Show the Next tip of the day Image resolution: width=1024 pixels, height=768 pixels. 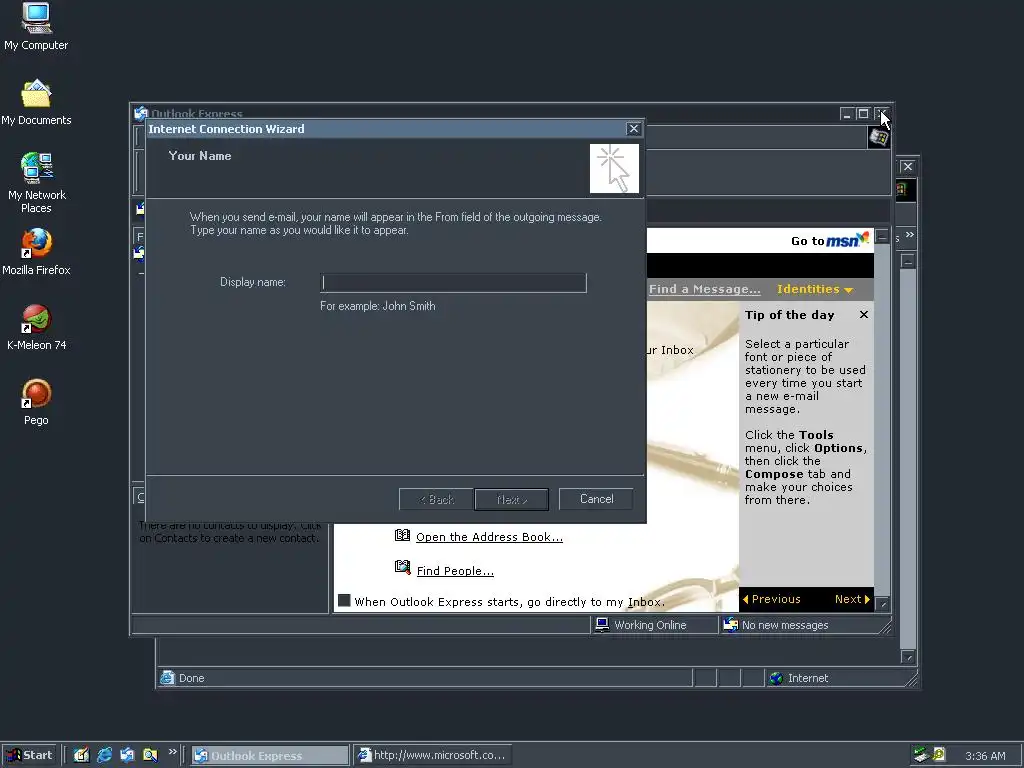tap(852, 599)
